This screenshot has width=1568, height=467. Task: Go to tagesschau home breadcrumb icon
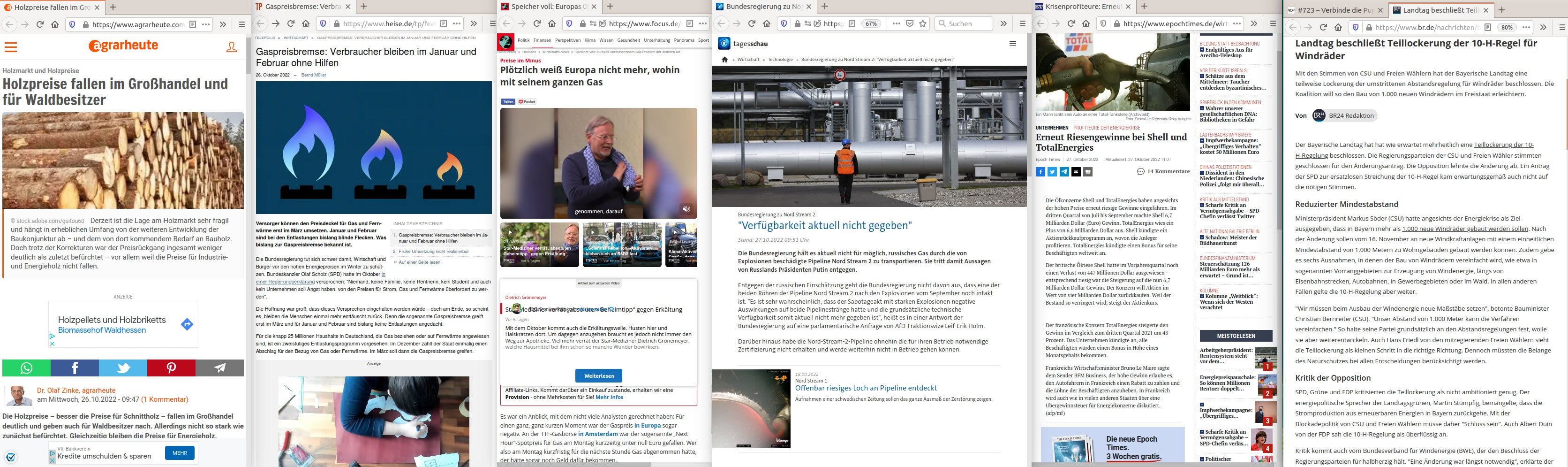(724, 60)
